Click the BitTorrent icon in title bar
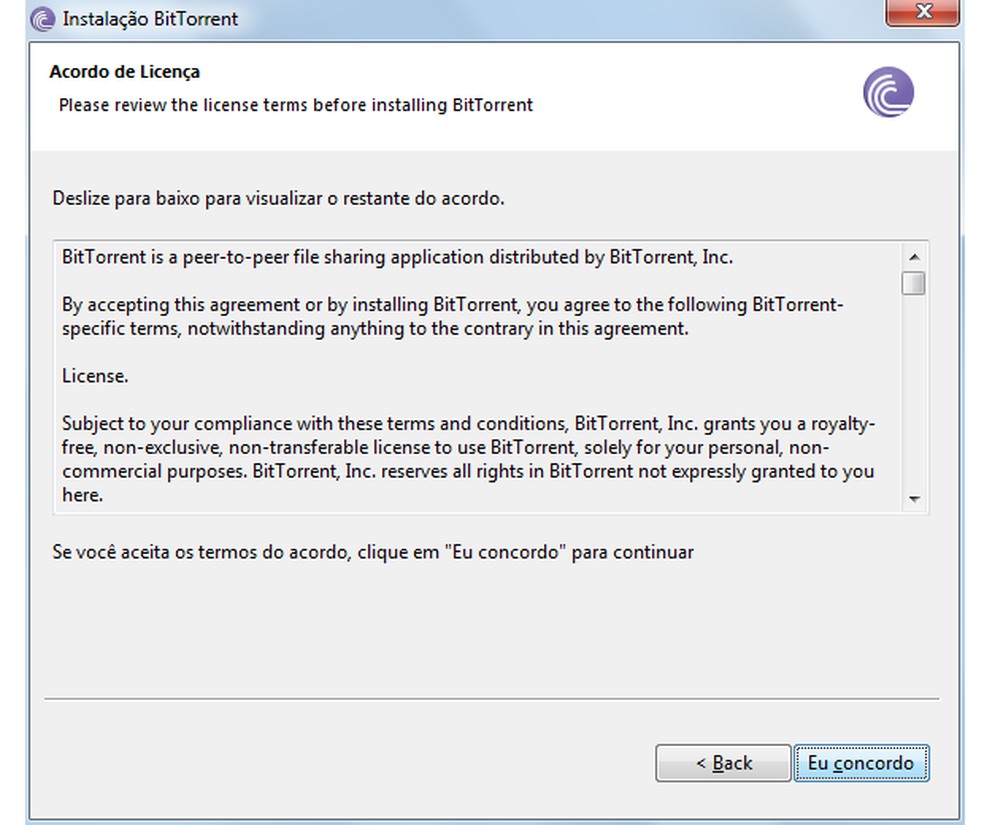 43,19
